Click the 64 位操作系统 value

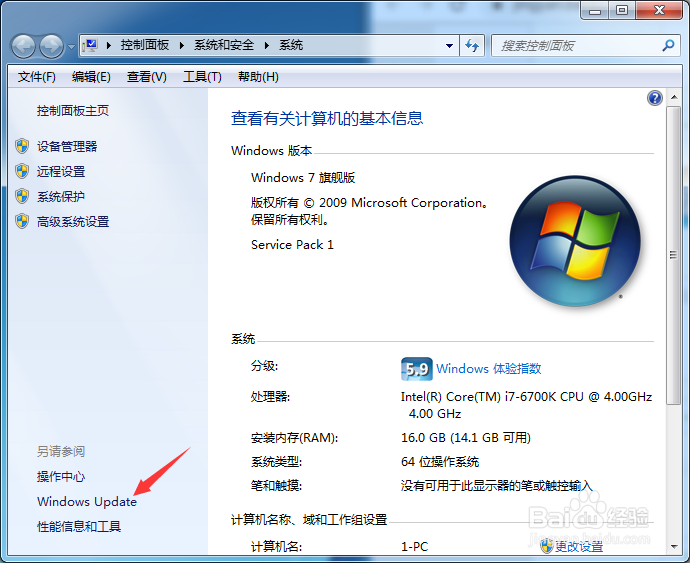point(440,462)
